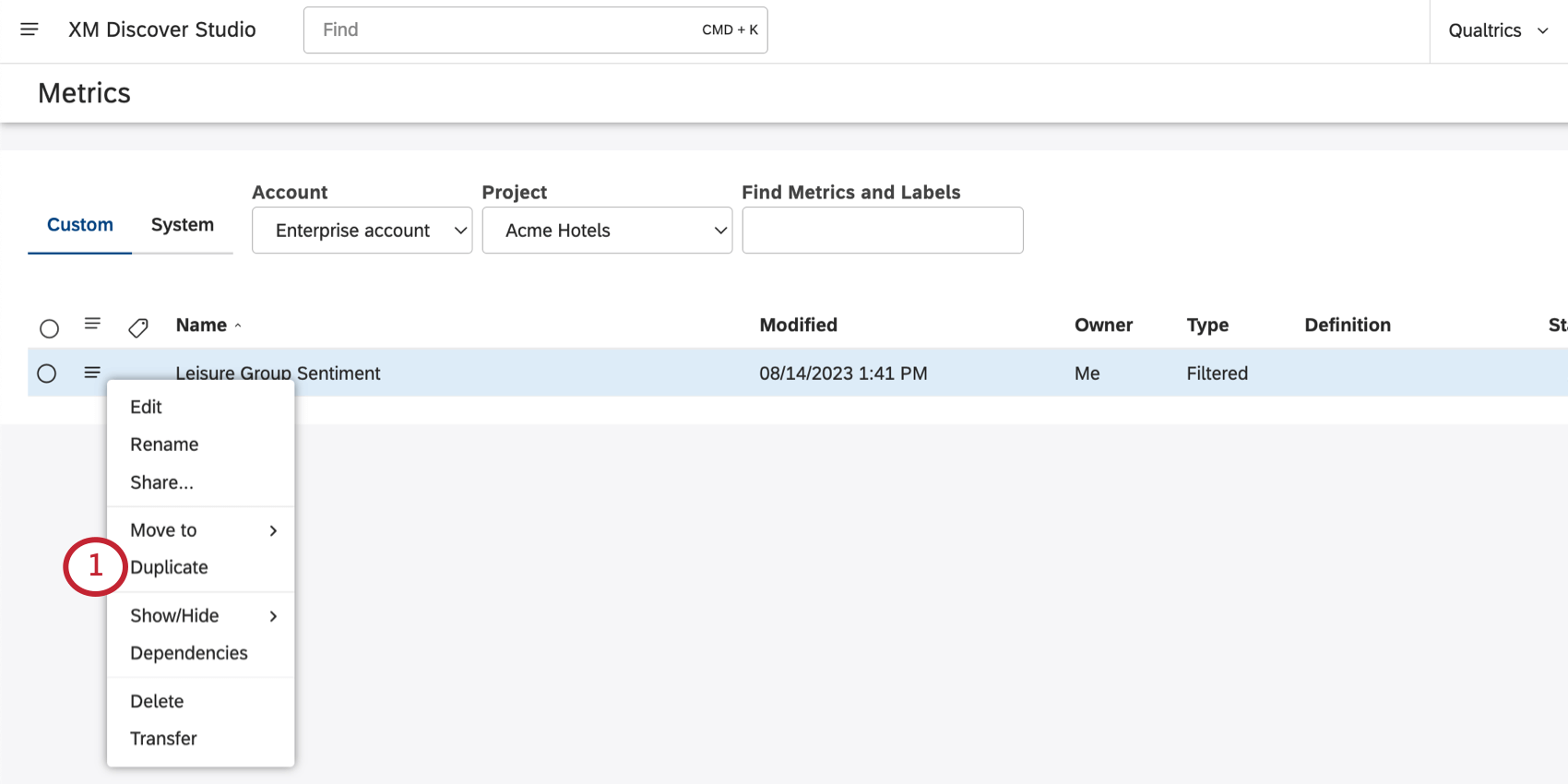This screenshot has height=784, width=1568.
Task: Expand the Move to submenu
Action: coord(201,530)
